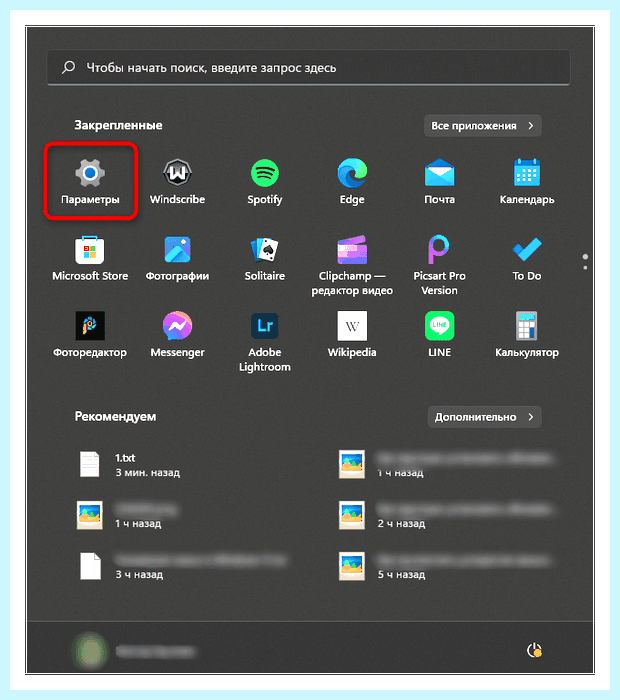The image size is (620, 700).
Task: Switch to next pinned apps page dot
Action: 585,267
